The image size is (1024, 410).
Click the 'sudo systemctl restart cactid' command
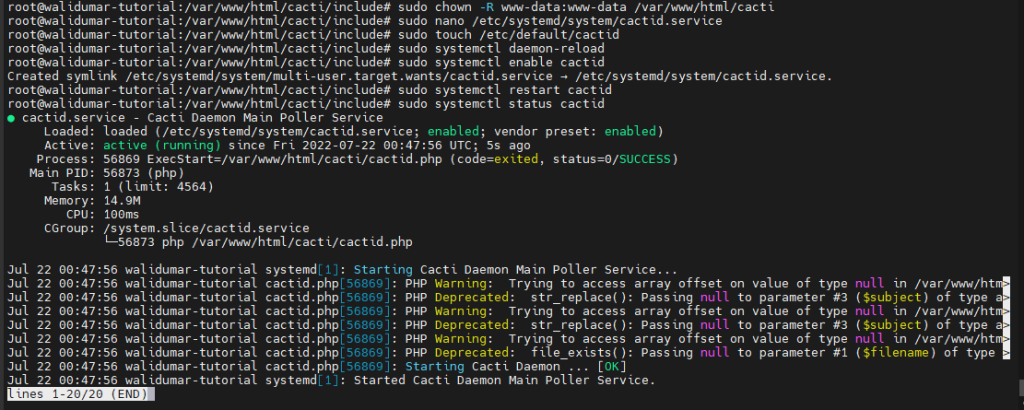(x=504, y=90)
